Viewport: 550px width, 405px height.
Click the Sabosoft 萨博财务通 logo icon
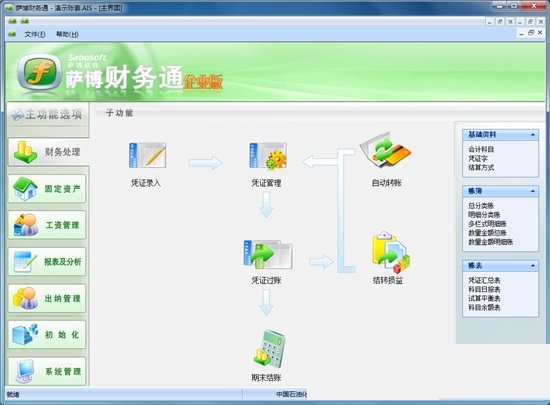tap(39, 73)
